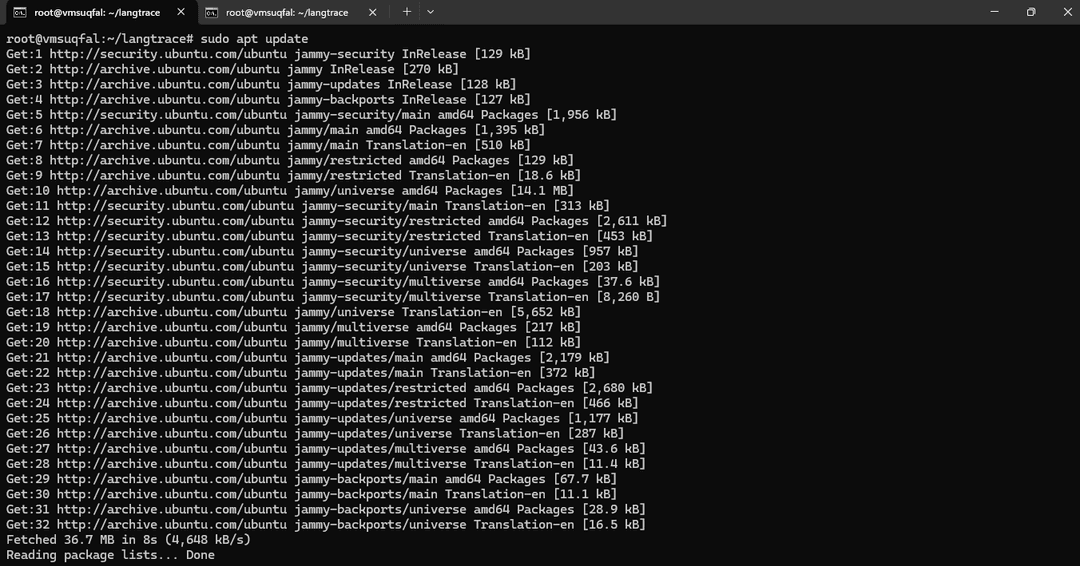Select the first langtrace tab title
The width and height of the screenshot is (1080, 566).
pyautogui.click(x=97, y=12)
